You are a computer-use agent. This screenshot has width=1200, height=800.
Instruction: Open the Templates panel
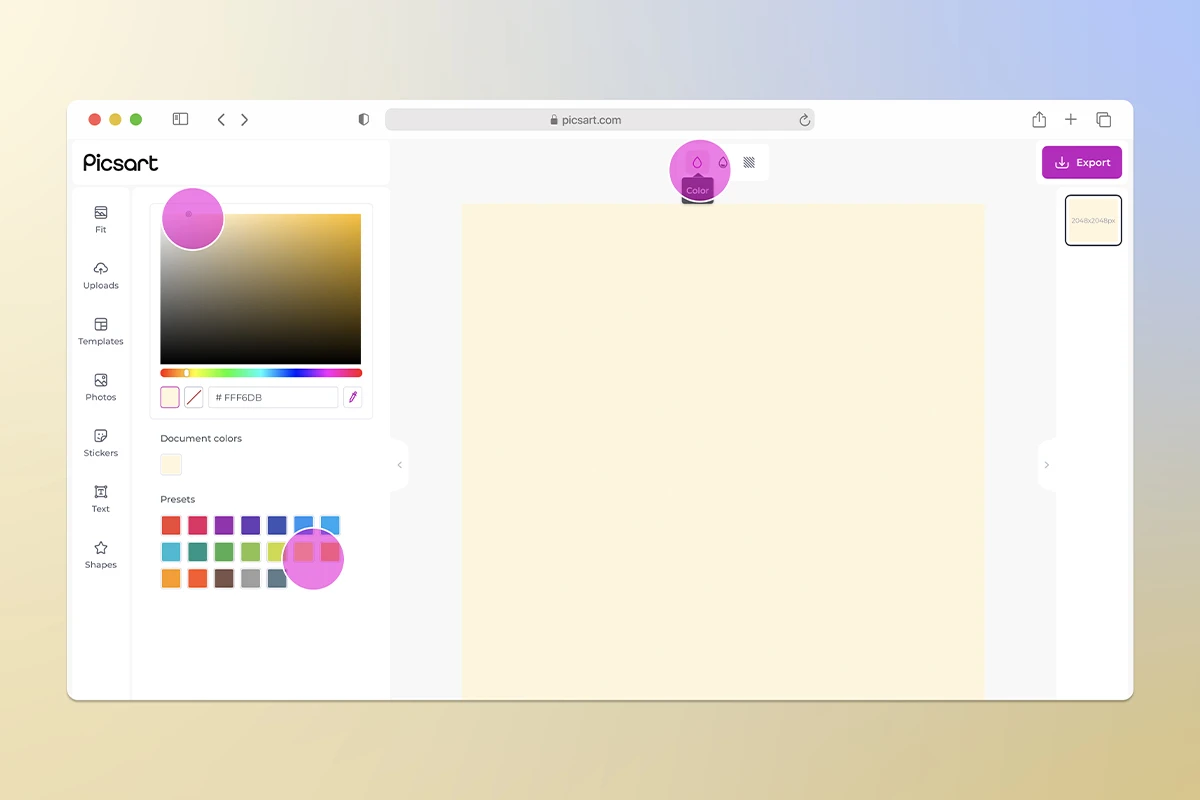(100, 331)
